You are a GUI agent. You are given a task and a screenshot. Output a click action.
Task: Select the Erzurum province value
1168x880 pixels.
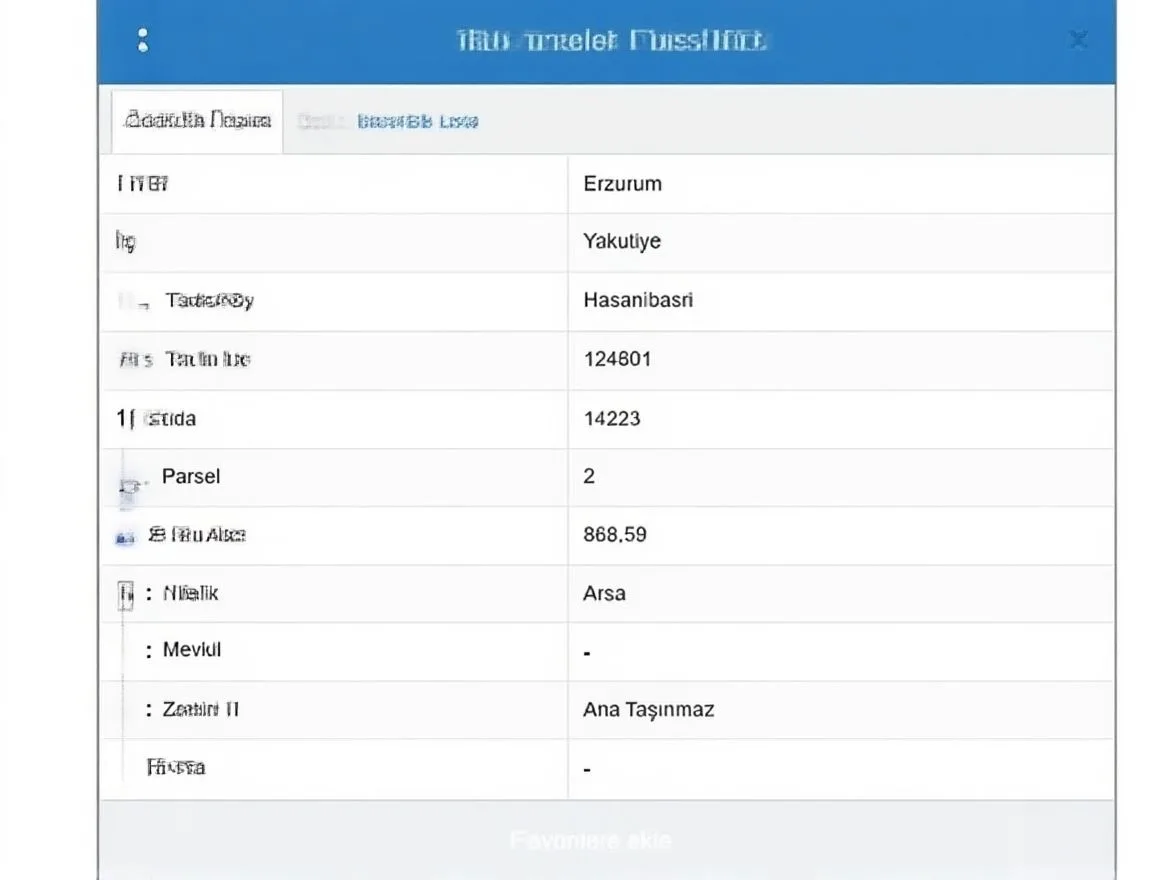(622, 184)
